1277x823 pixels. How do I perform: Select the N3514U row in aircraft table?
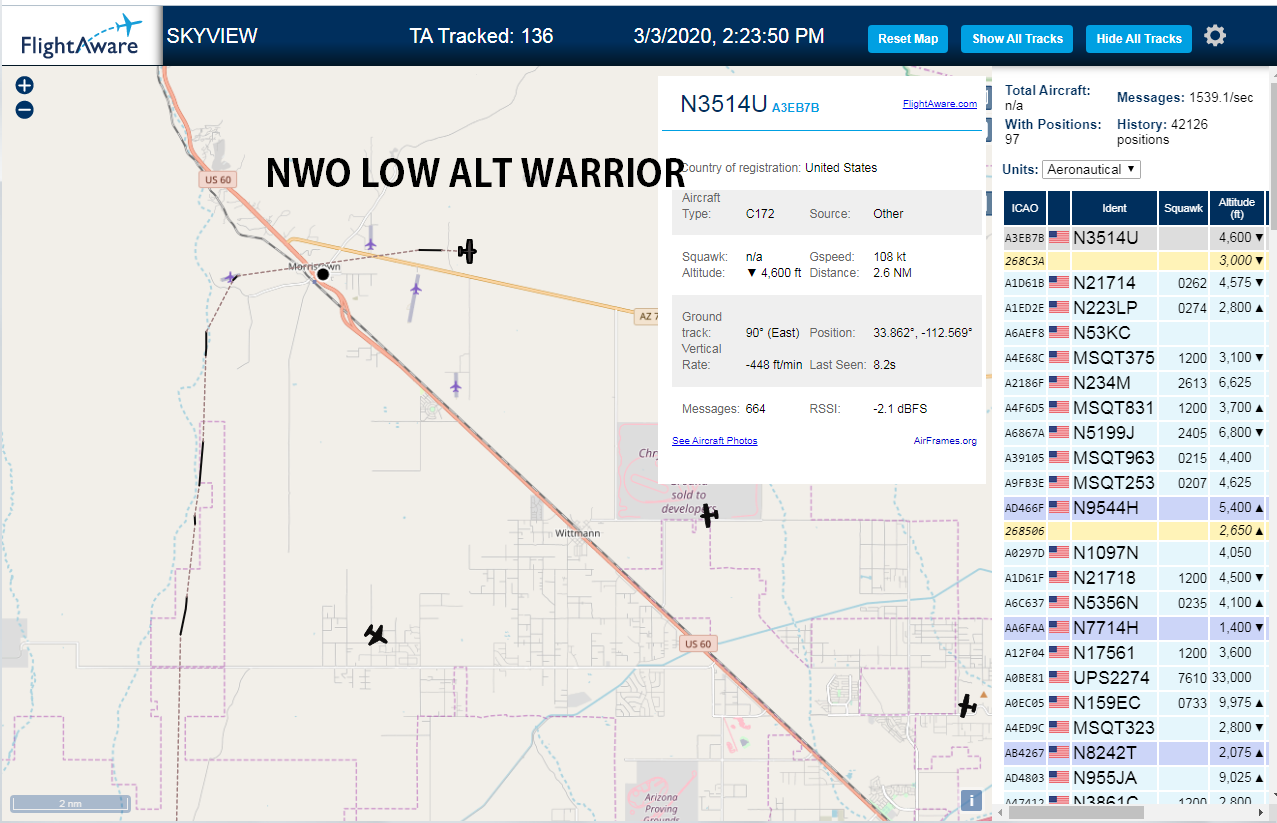[1135, 238]
